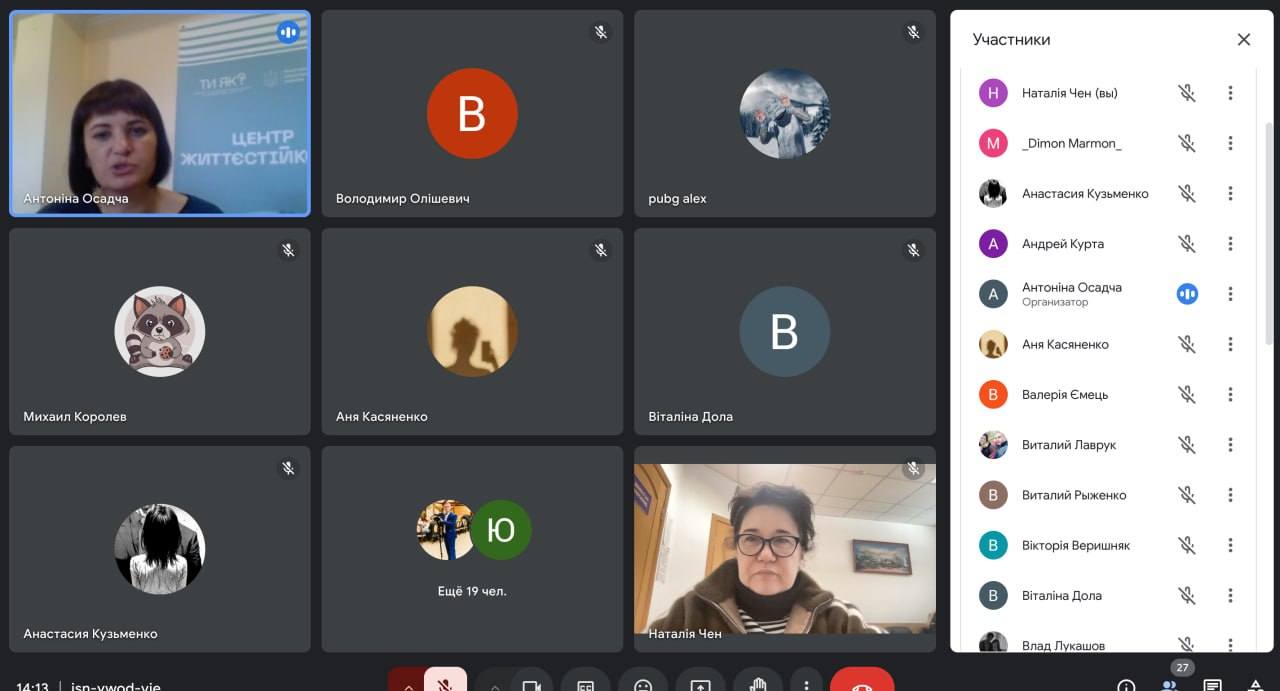Screen dimensions: 1280x691
Task: Open the meeting details info icon
Action: pos(1126,686)
